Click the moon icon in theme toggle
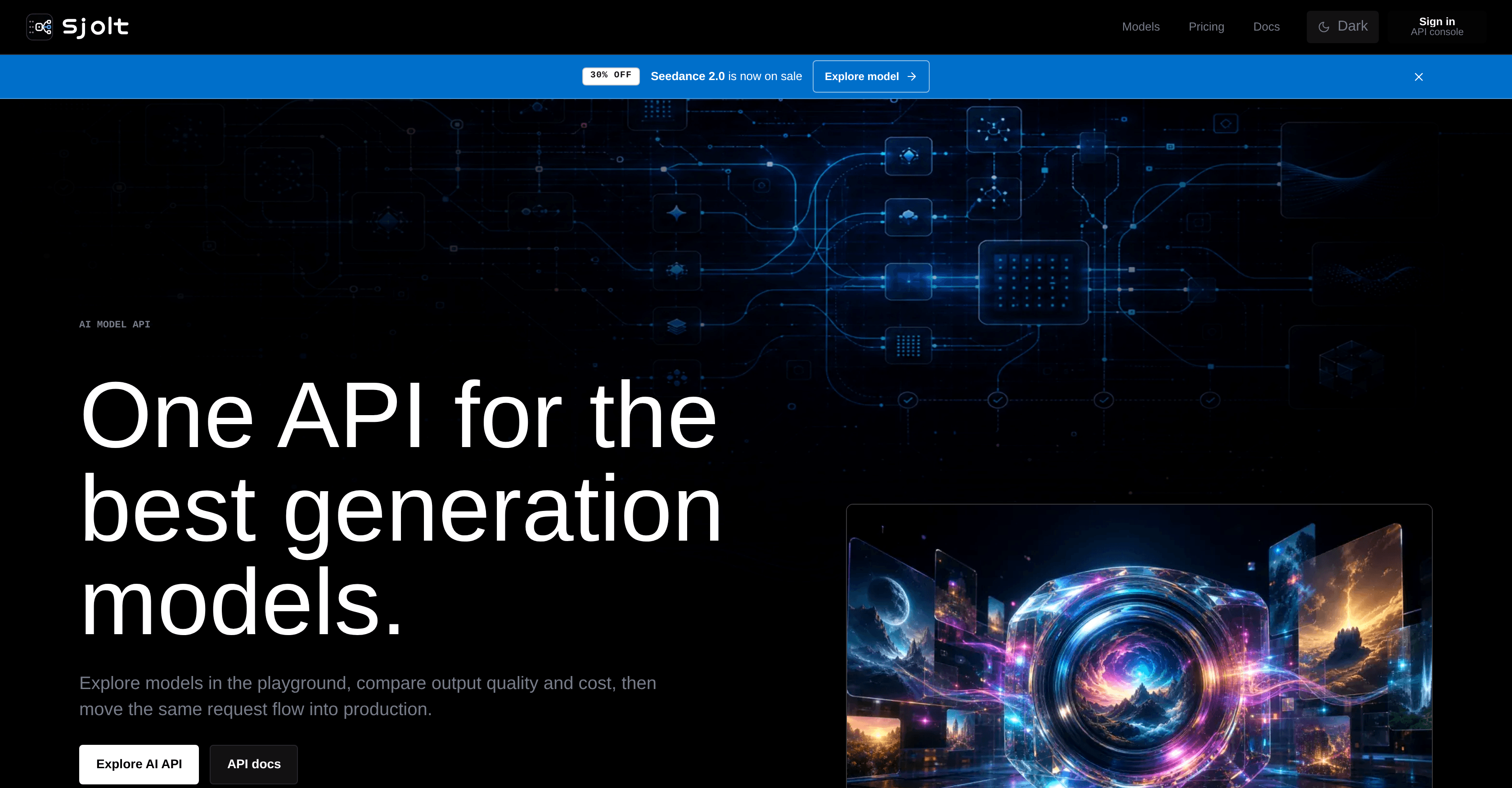 1323,27
